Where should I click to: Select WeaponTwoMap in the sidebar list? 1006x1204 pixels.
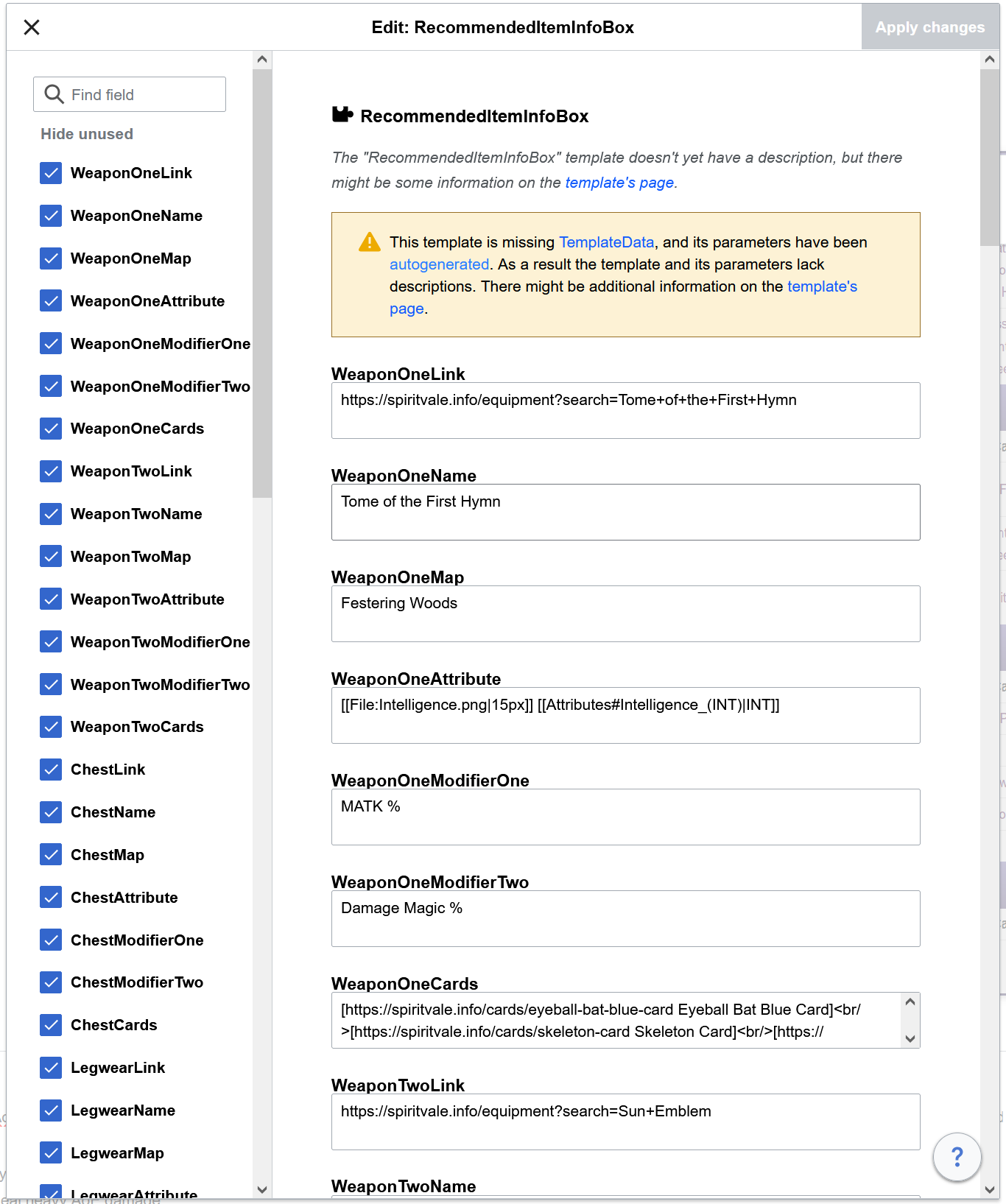click(x=130, y=557)
